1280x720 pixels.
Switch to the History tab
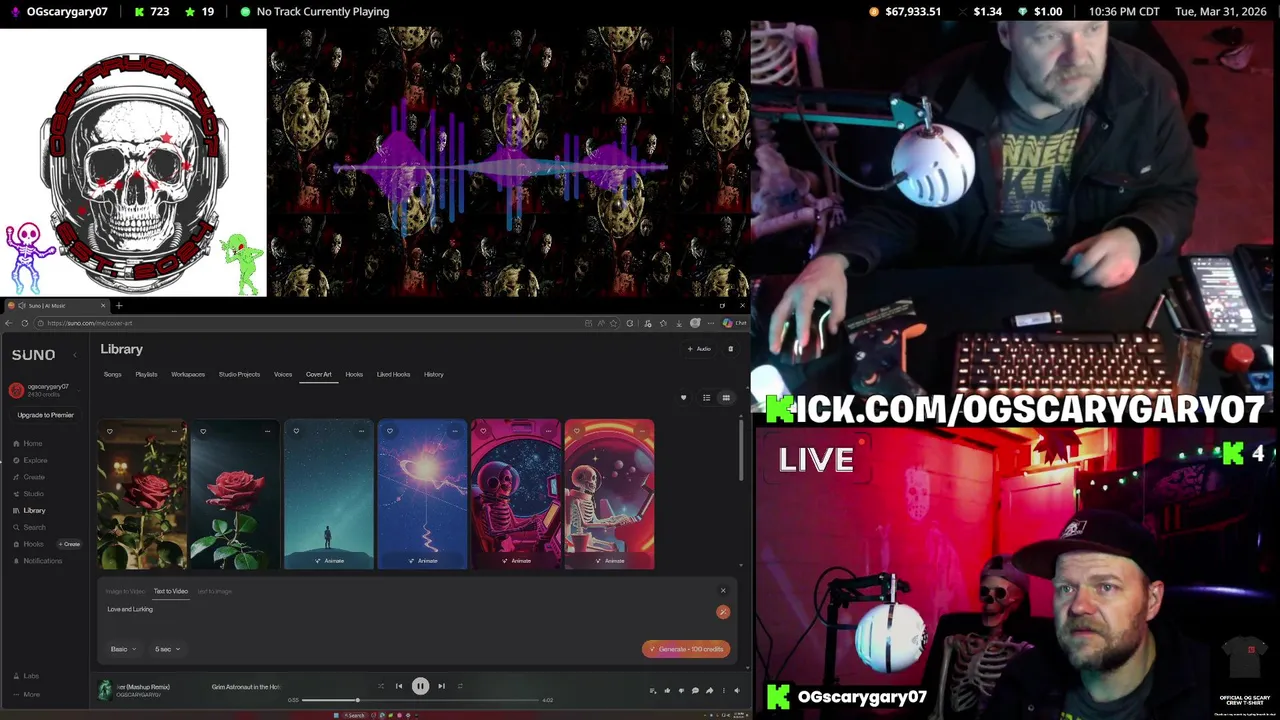[x=433, y=374]
